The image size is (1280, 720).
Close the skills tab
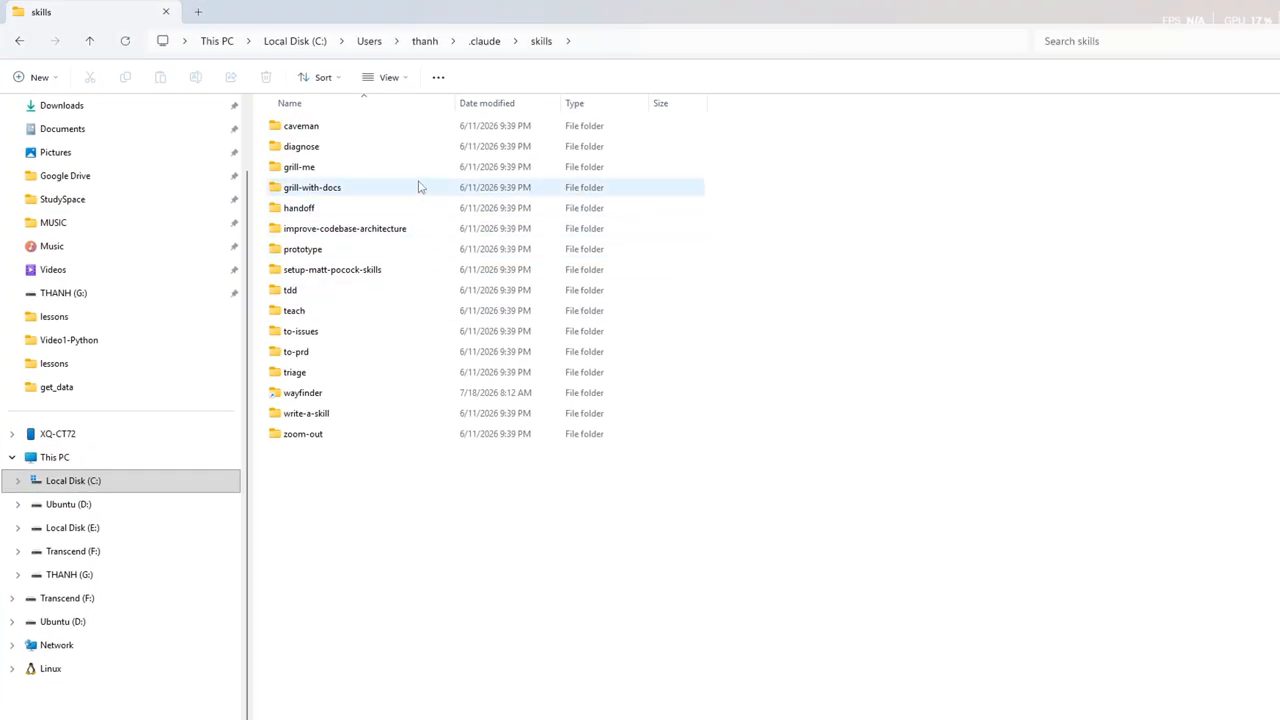click(166, 12)
